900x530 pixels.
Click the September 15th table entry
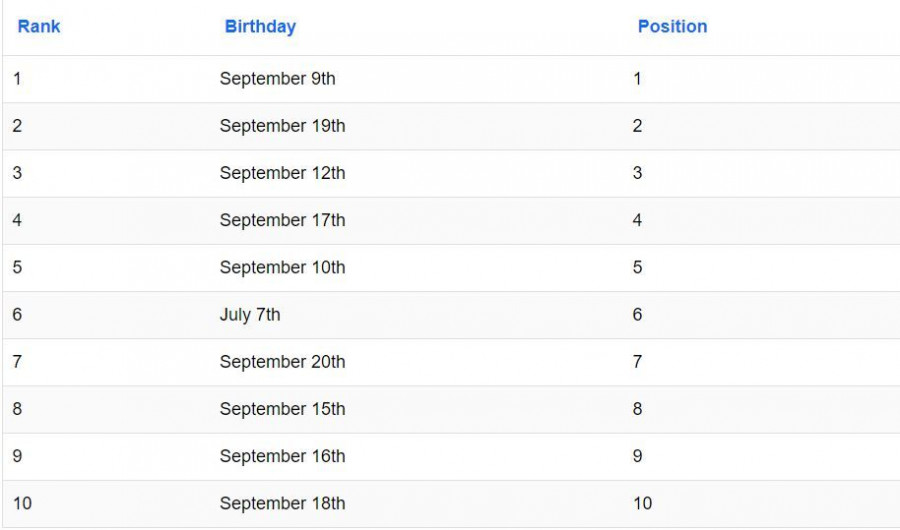point(282,409)
